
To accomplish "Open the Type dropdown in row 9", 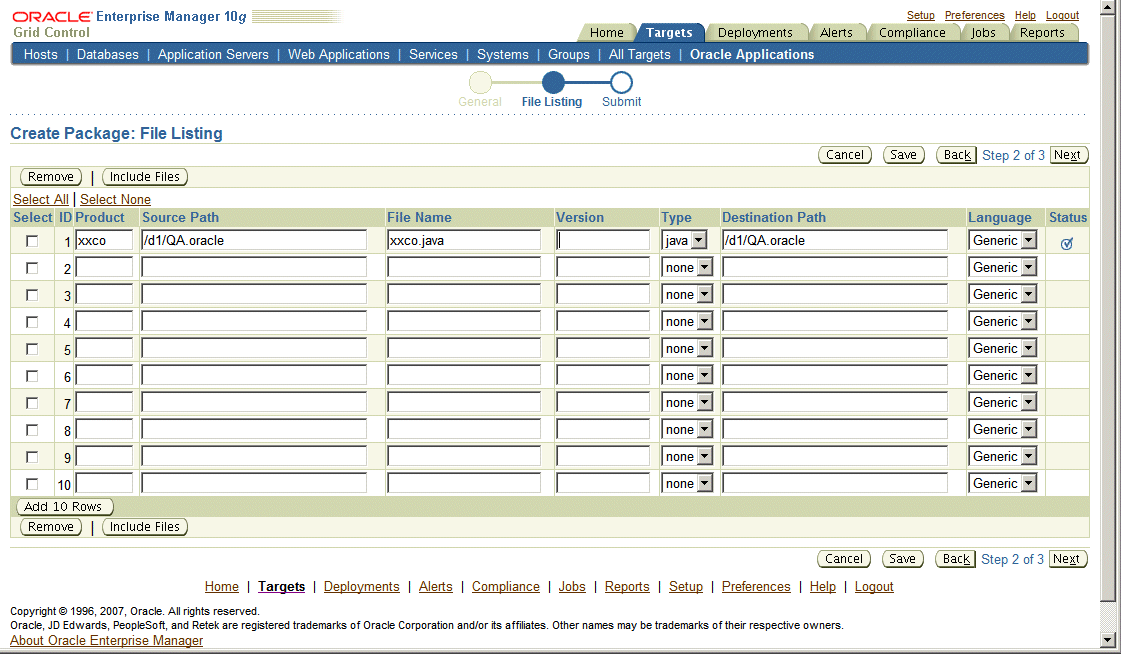I will (688, 456).
